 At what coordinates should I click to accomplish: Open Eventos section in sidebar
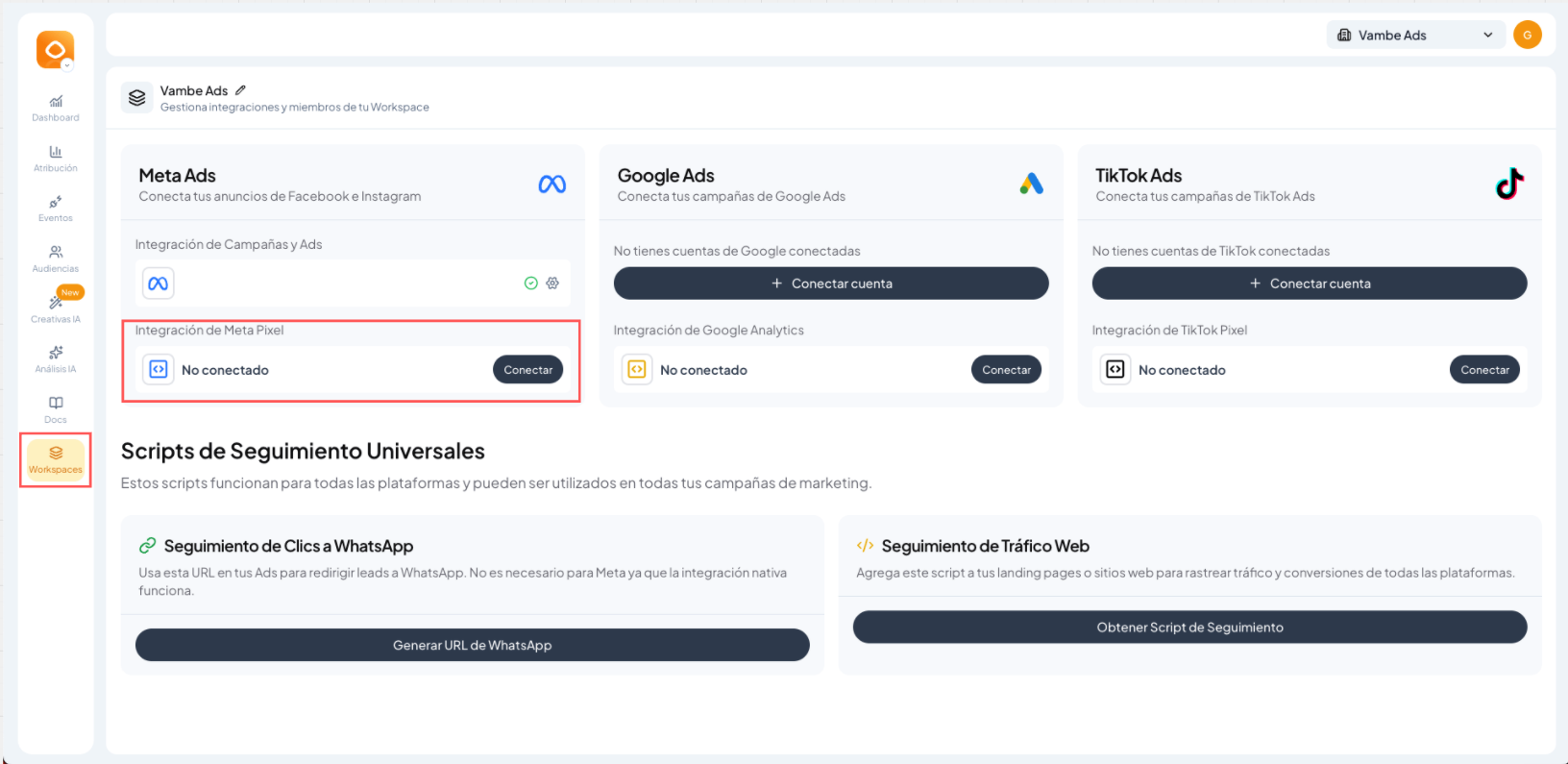point(56,209)
